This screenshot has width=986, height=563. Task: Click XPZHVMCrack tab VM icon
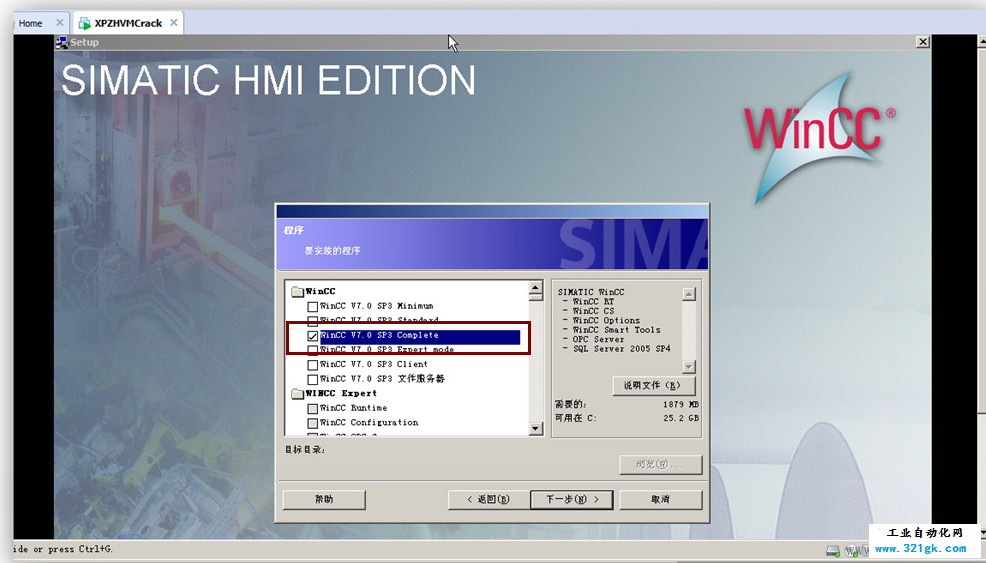tap(84, 23)
